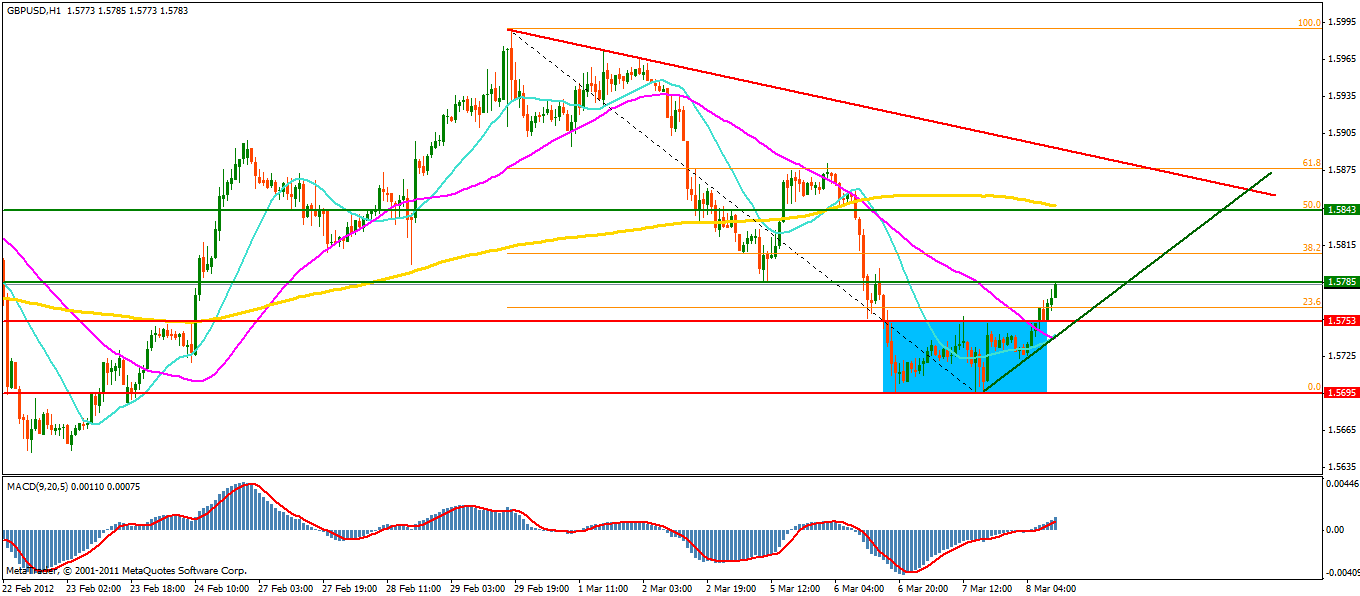Select the Fibonacci 38.2 level label

click(1311, 247)
